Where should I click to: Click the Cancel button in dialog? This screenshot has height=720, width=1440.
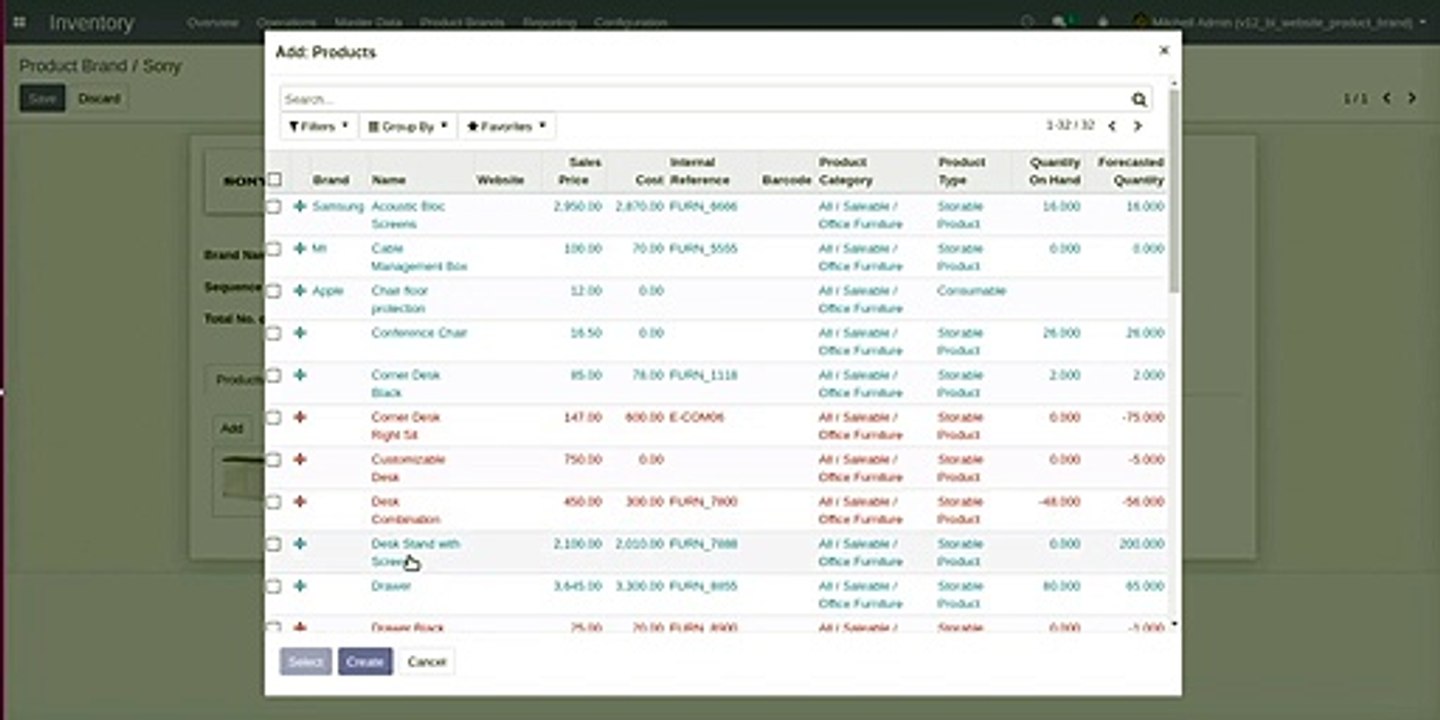tap(426, 661)
